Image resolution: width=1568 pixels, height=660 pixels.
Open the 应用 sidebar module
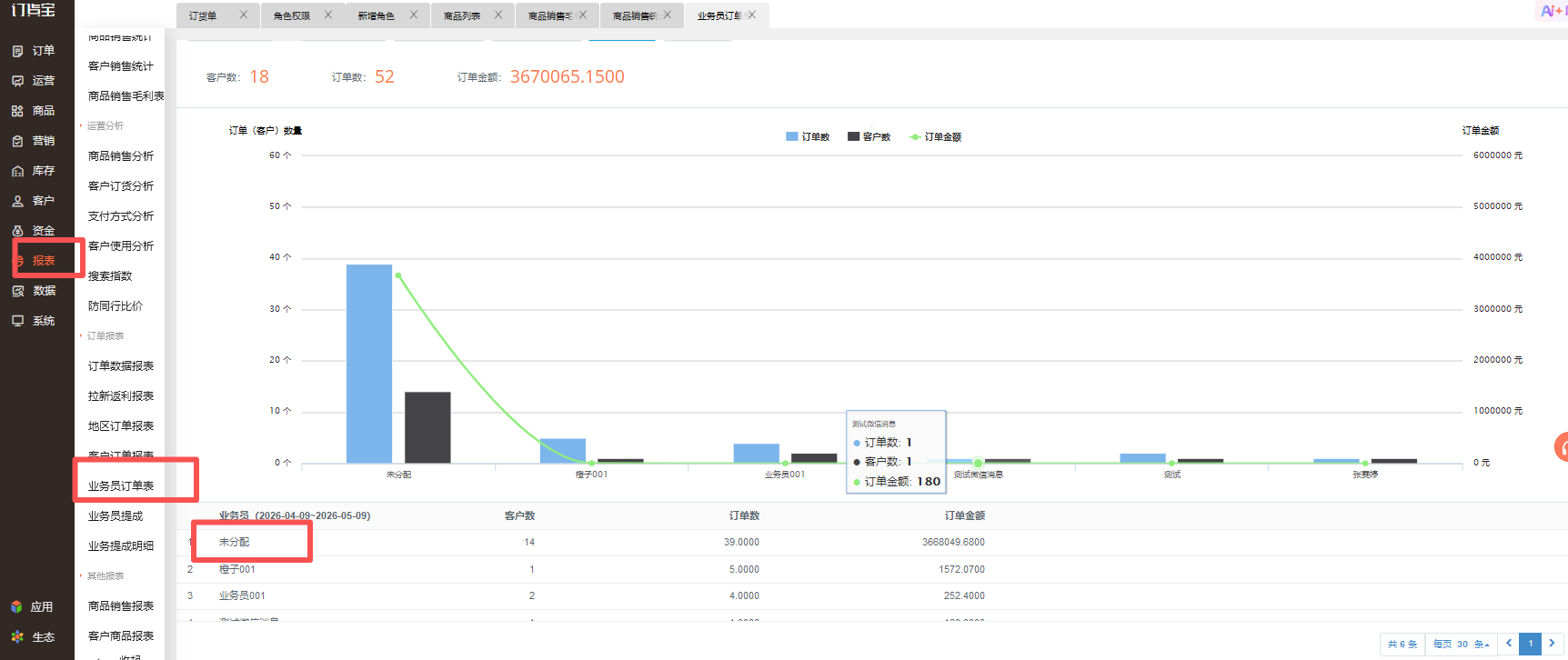click(33, 607)
